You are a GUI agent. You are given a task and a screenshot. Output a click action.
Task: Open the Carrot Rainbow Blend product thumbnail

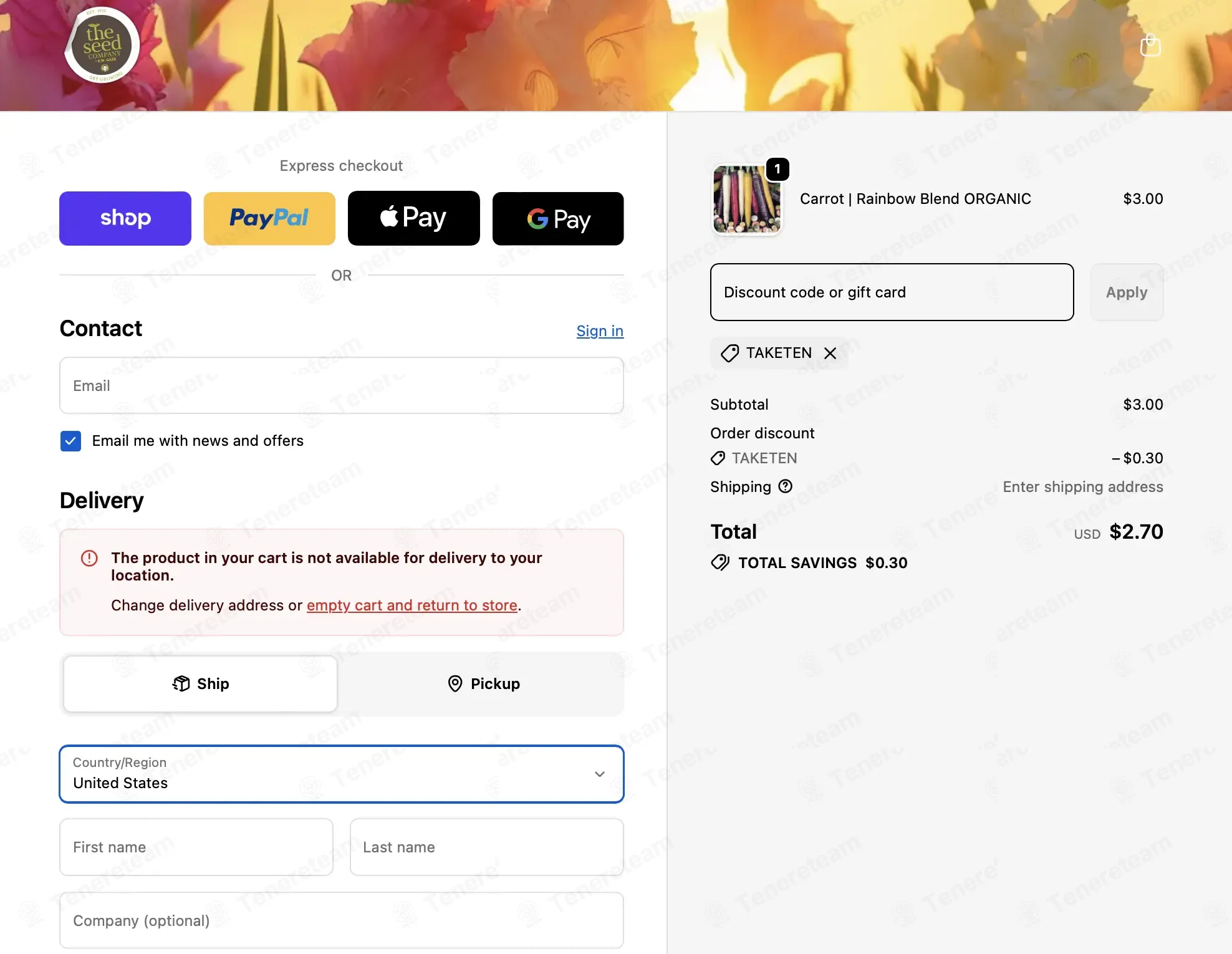746,199
